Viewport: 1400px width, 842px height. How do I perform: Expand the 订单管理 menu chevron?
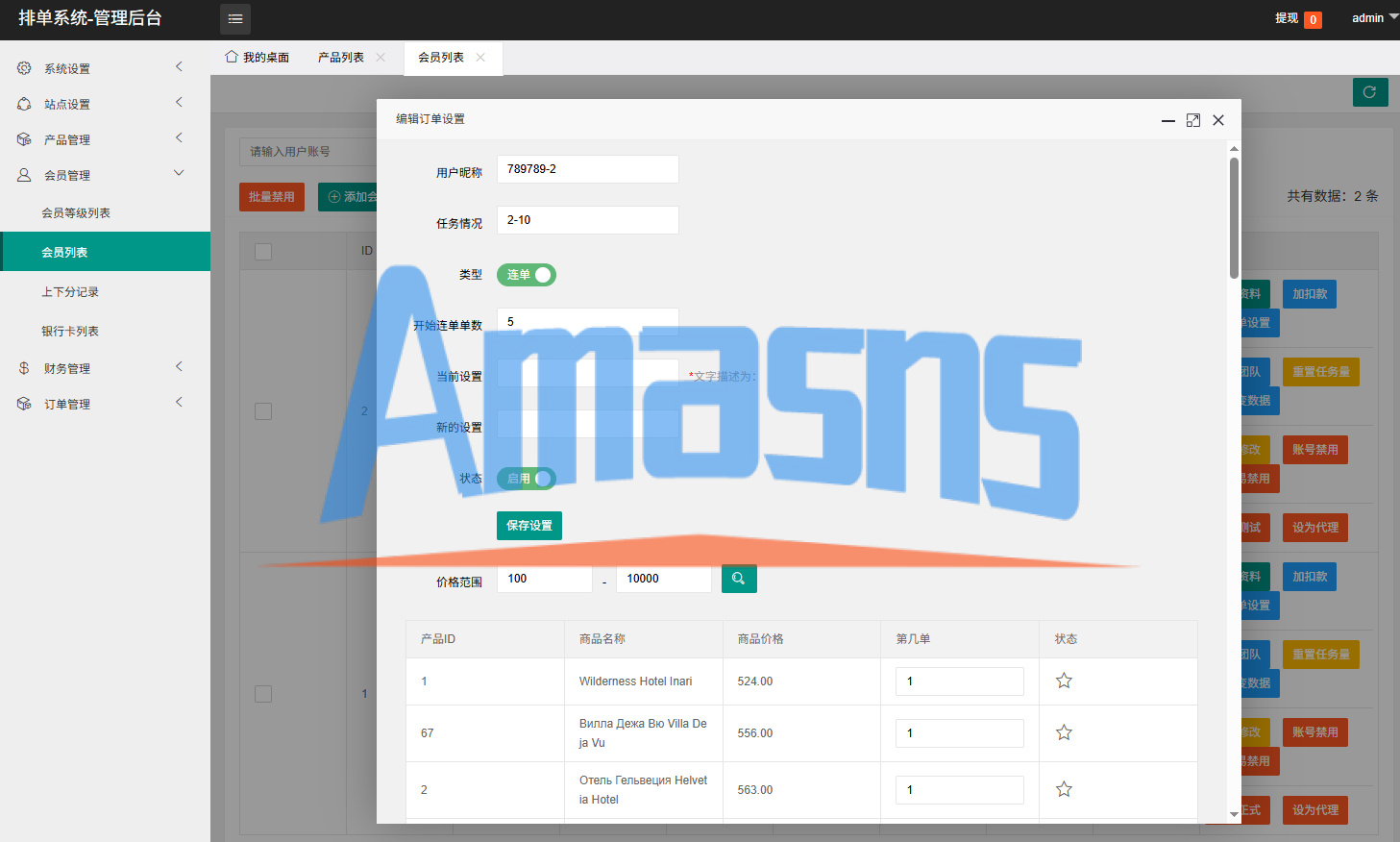[x=179, y=402]
